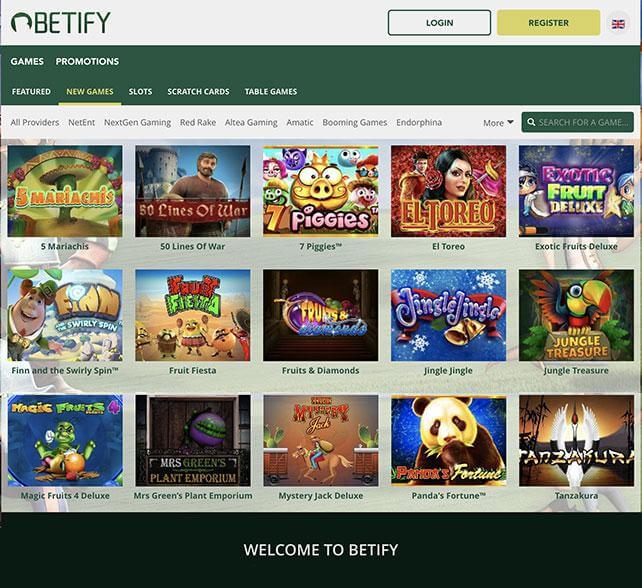Select the Table Games tab
Screen dimensions: 642x588
tap(271, 92)
